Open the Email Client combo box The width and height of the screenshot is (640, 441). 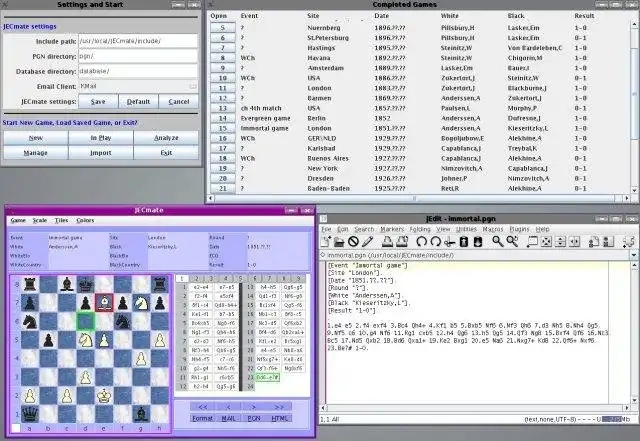[x=138, y=86]
